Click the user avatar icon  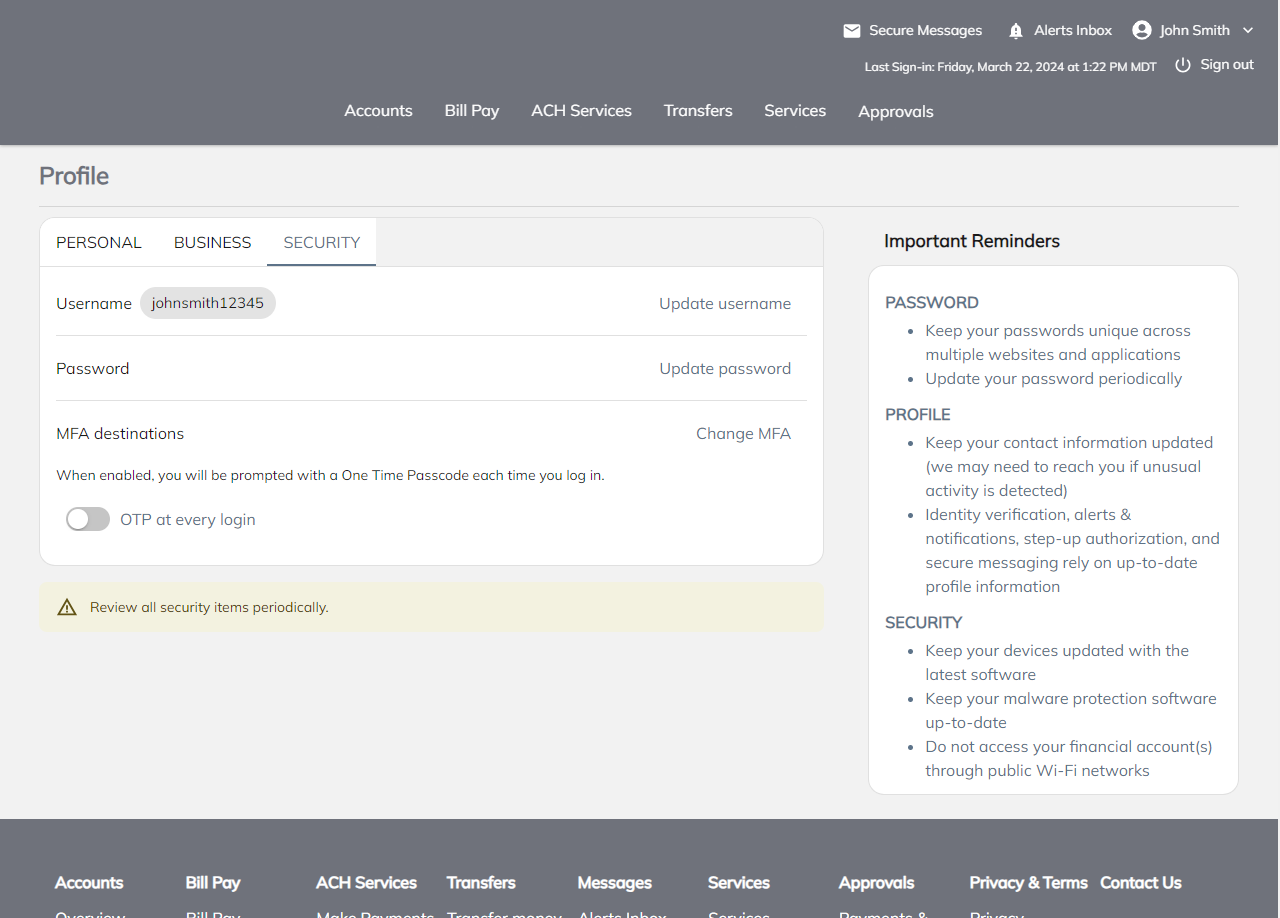pyautogui.click(x=1141, y=30)
